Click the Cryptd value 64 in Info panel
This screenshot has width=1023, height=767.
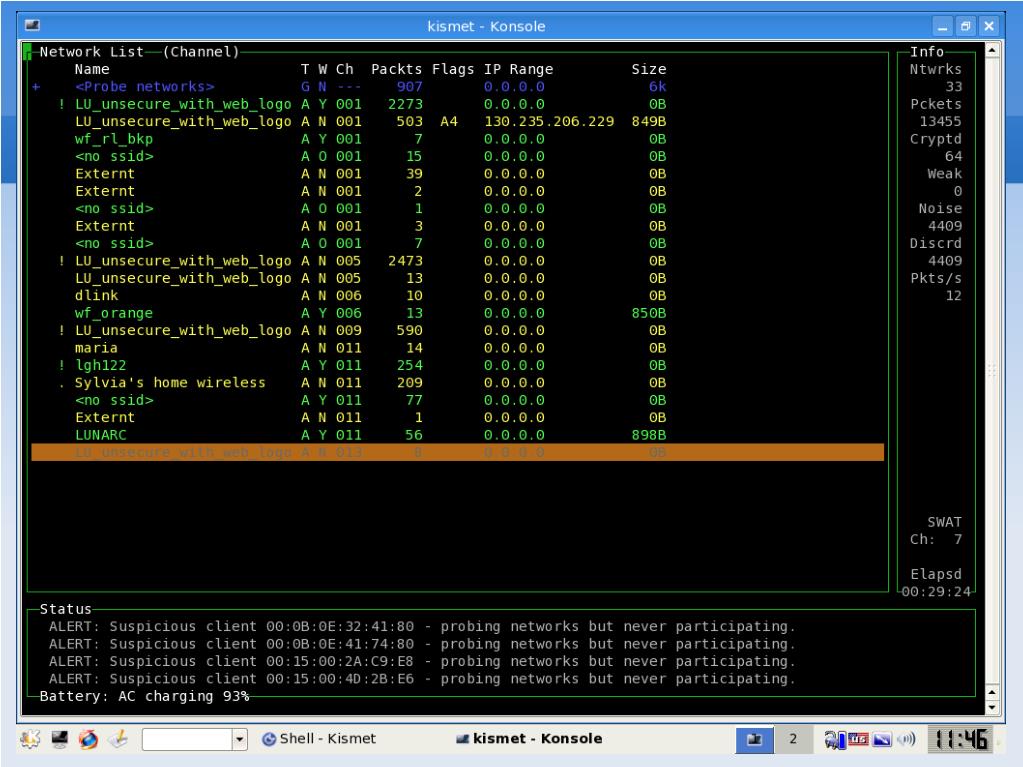pyautogui.click(x=954, y=157)
